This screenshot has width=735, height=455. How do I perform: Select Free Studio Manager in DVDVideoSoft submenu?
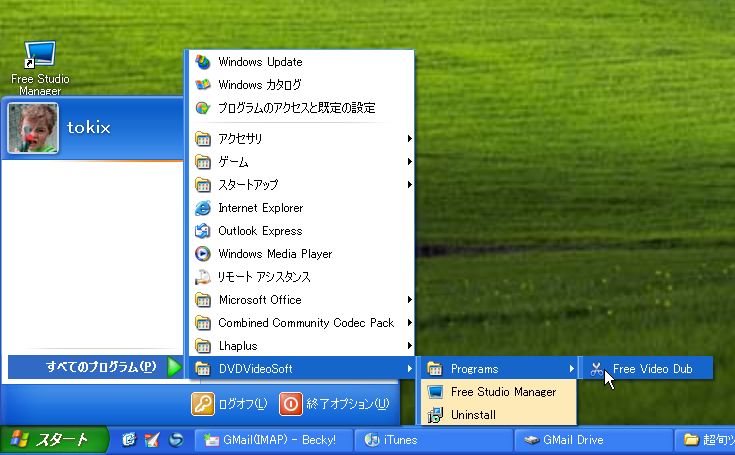(499, 392)
